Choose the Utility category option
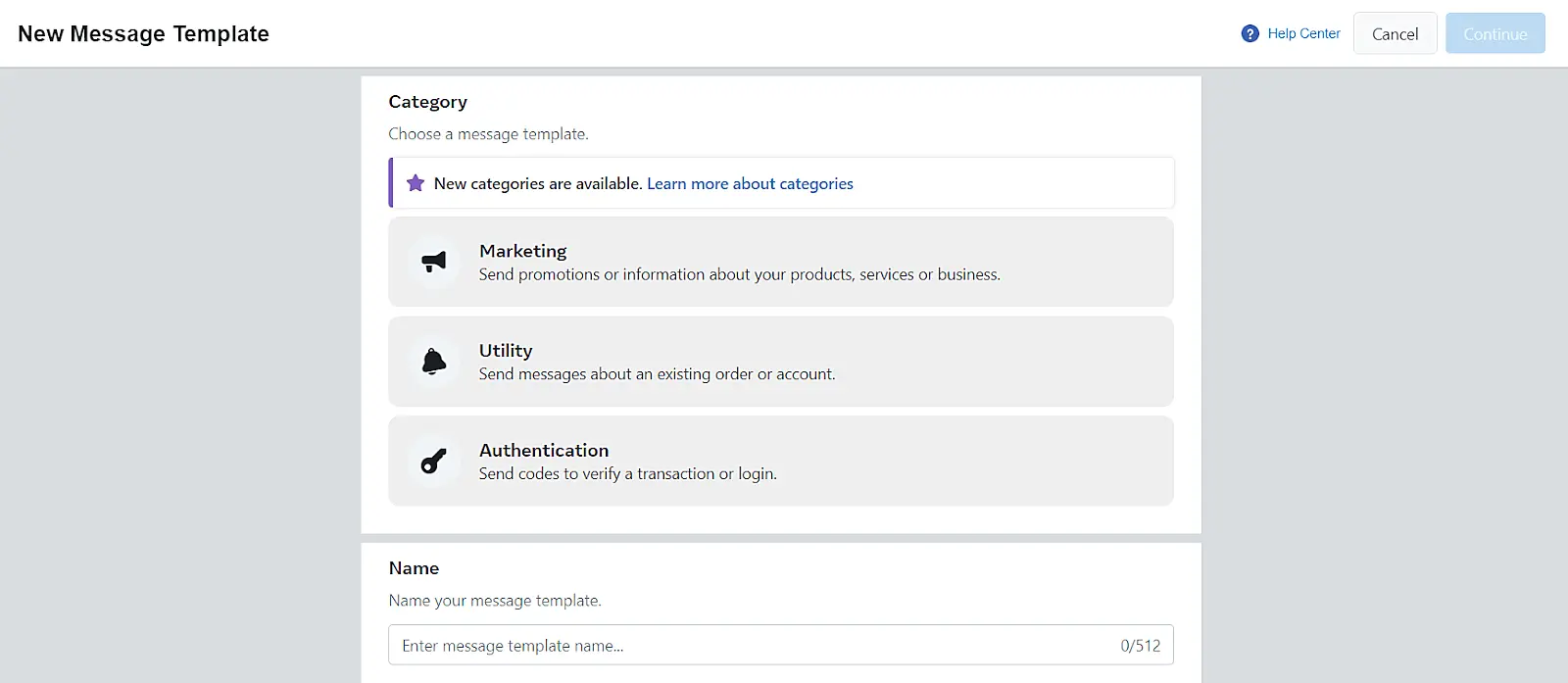This screenshot has width=1568, height=683. point(506,351)
